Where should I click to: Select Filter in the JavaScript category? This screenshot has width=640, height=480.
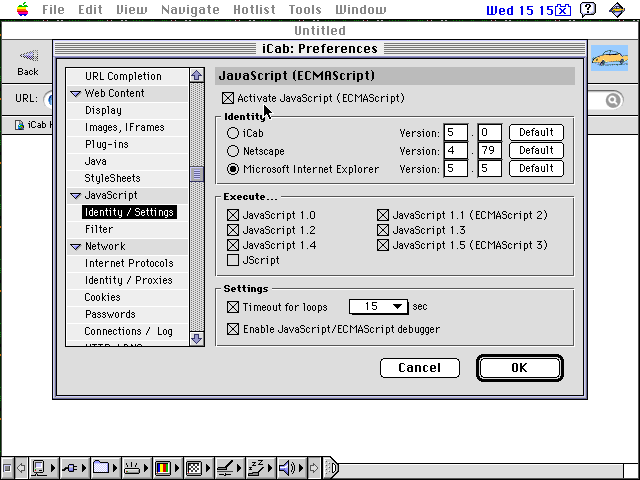(99, 229)
